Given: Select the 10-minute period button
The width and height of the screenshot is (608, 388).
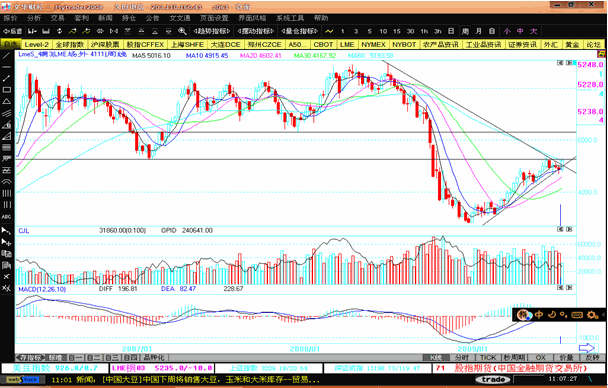Looking at the screenshot, I should coord(383,31).
